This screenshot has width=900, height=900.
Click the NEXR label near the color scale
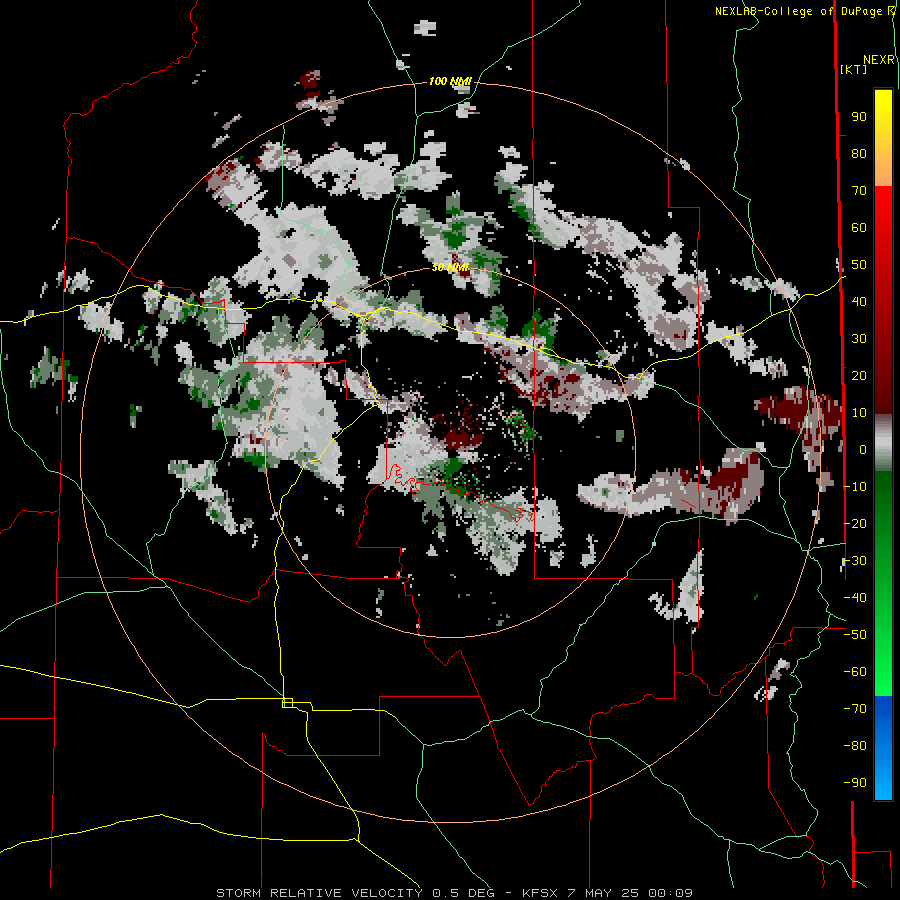click(x=879, y=60)
